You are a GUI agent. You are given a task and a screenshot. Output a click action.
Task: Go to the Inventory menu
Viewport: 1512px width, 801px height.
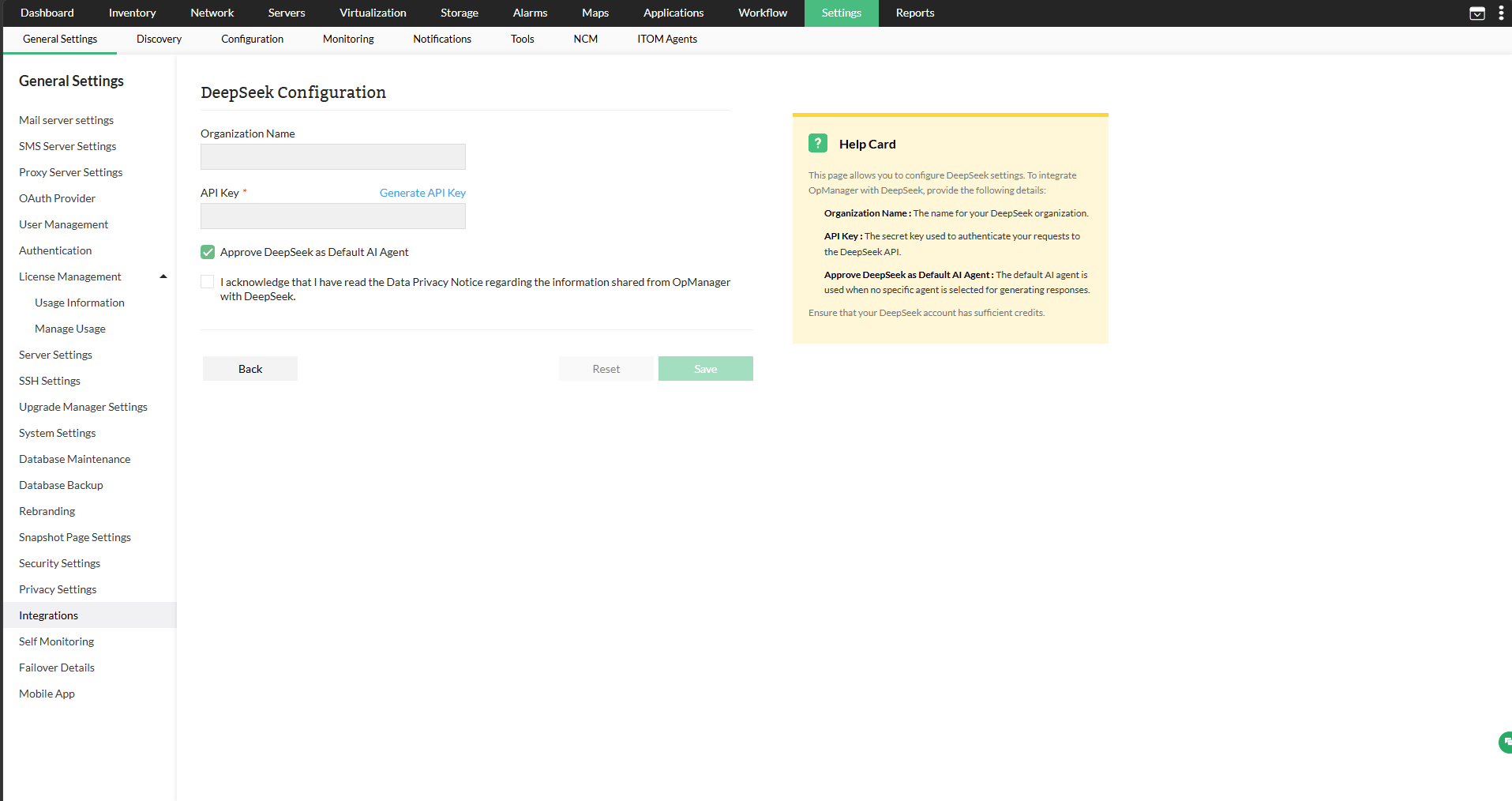(132, 13)
